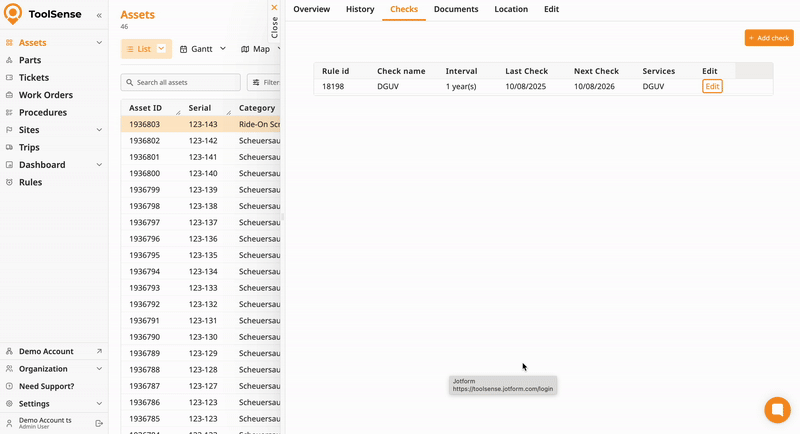Select asset row 1936802

pos(201,141)
